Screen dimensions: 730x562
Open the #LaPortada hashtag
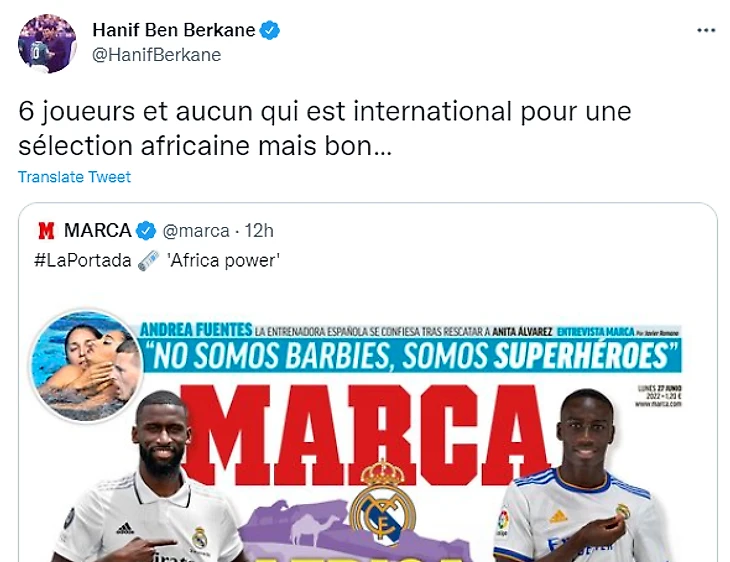pos(82,260)
